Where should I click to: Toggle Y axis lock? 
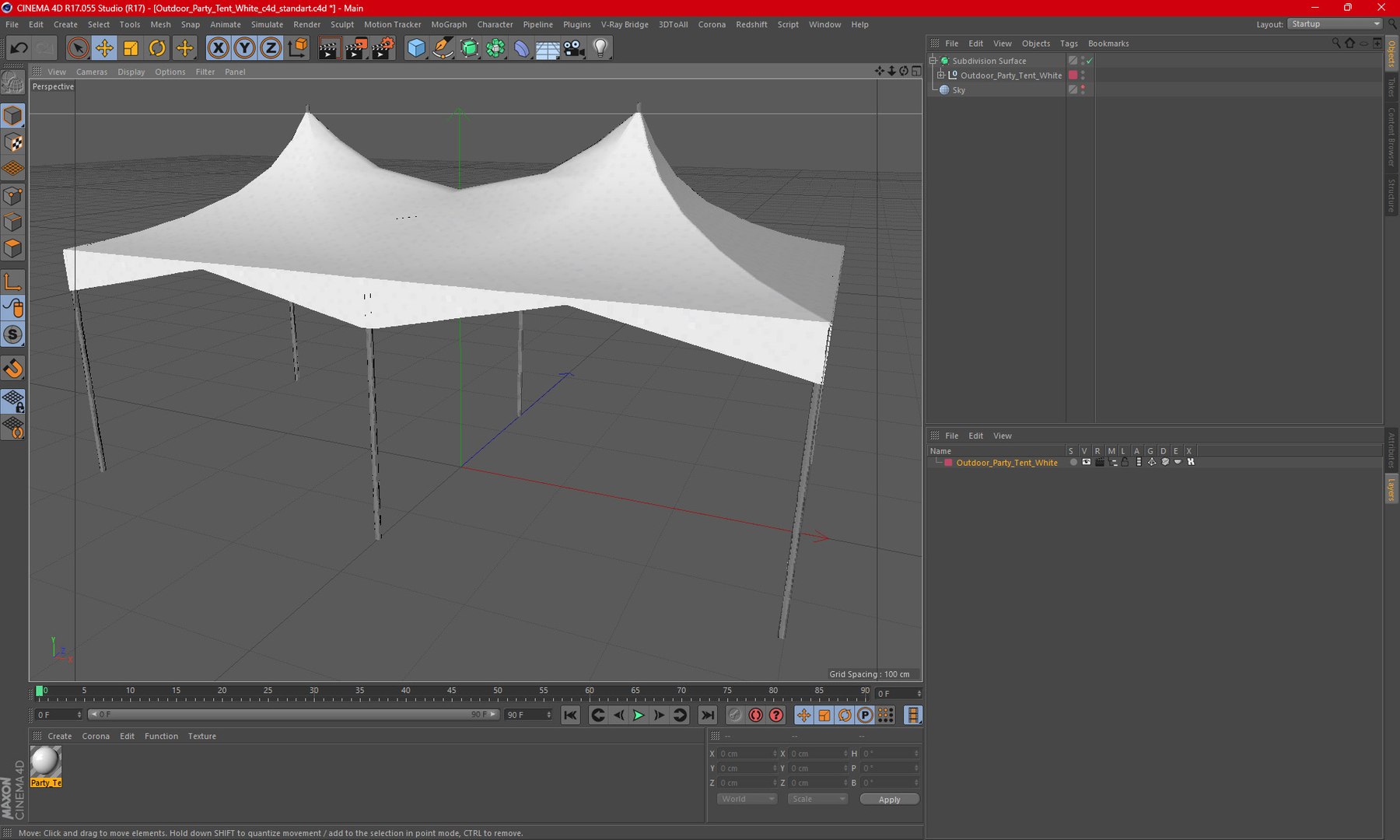[x=245, y=48]
